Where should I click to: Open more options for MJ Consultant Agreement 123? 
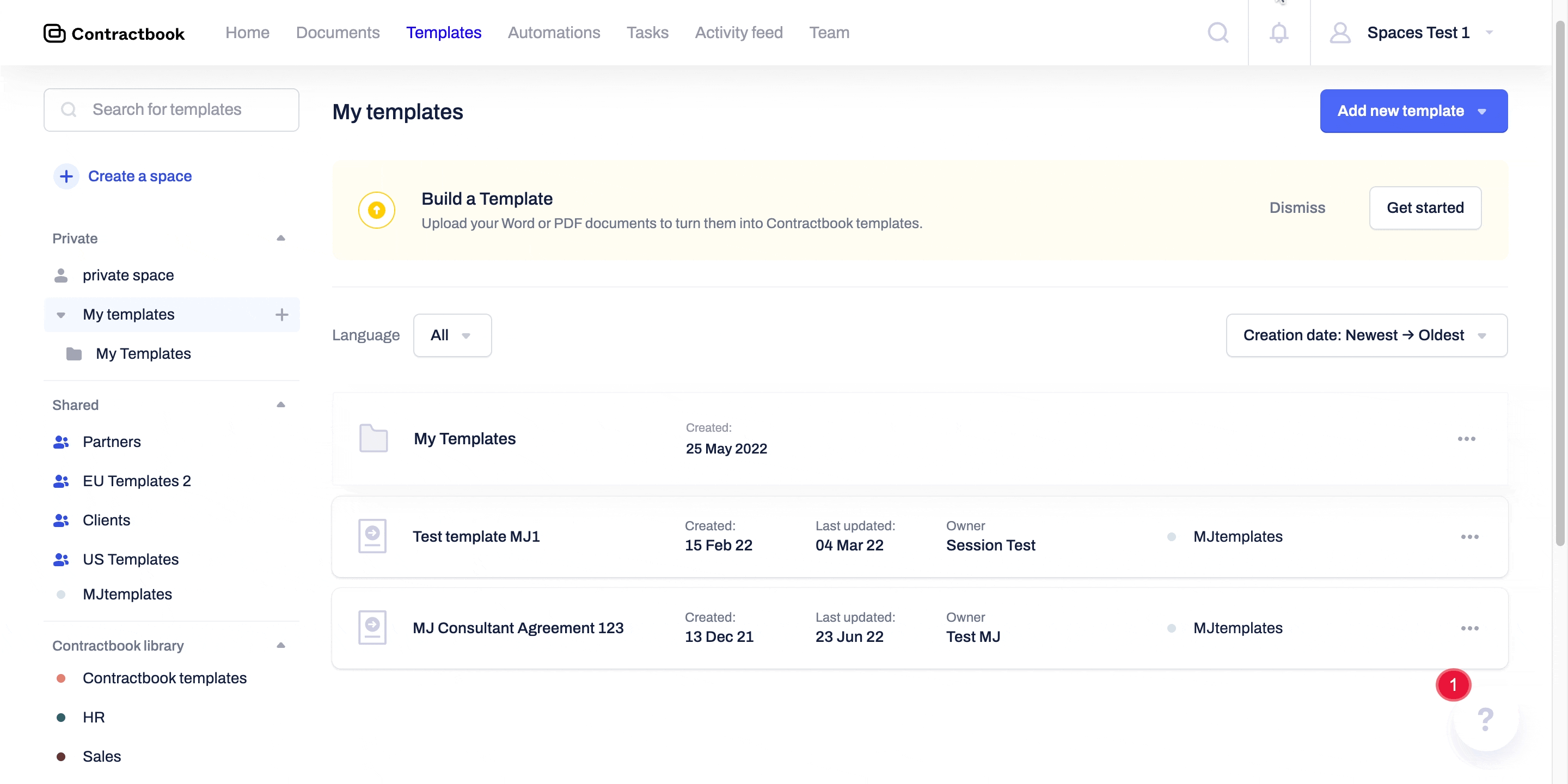pos(1469,628)
